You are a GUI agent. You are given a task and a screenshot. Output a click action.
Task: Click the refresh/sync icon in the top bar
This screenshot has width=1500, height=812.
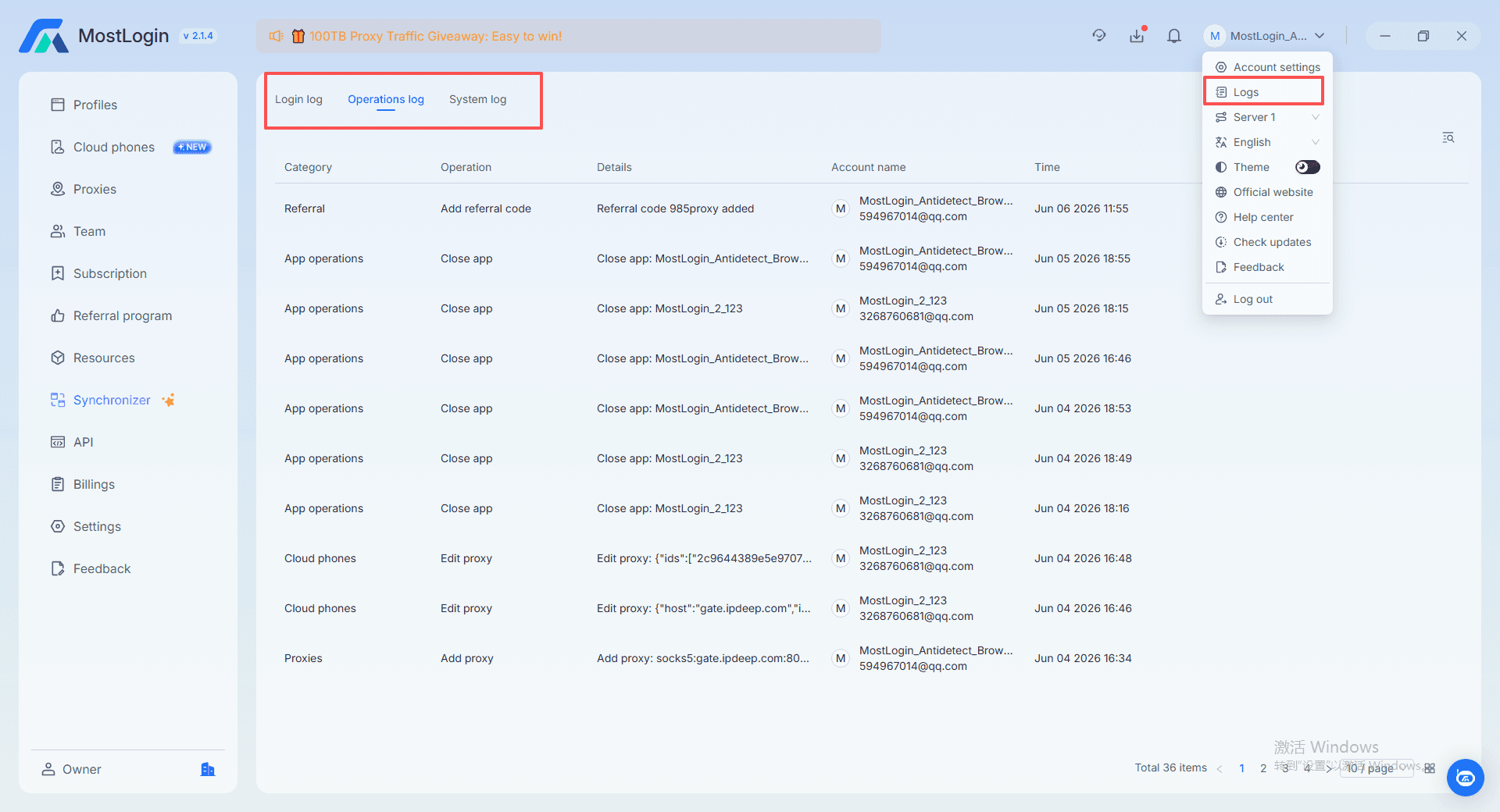click(1099, 36)
